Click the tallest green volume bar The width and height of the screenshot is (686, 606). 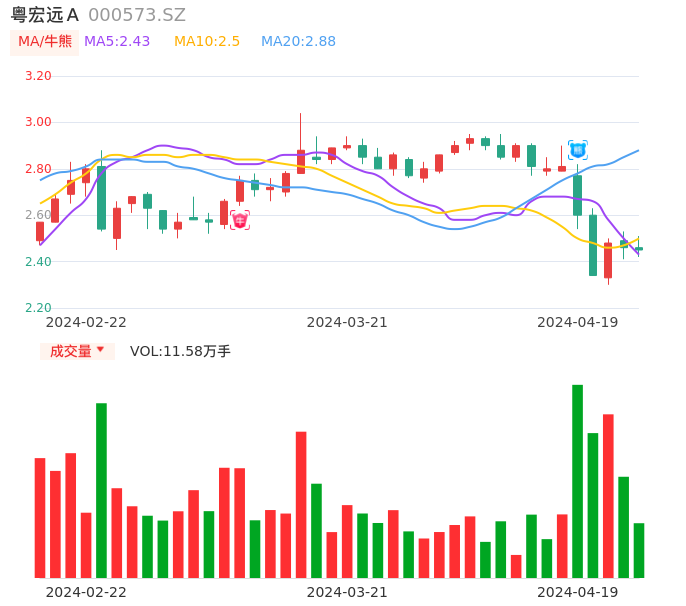(x=577, y=480)
